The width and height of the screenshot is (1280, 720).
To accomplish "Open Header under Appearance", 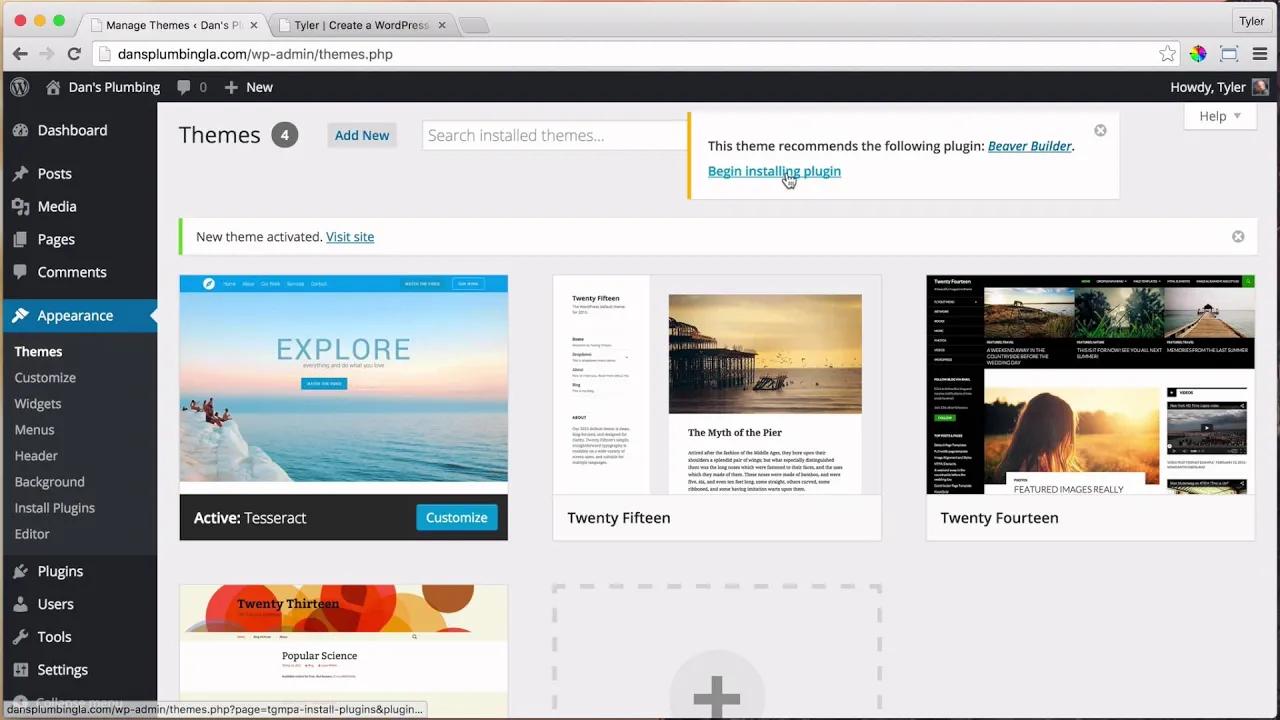I will (36, 456).
